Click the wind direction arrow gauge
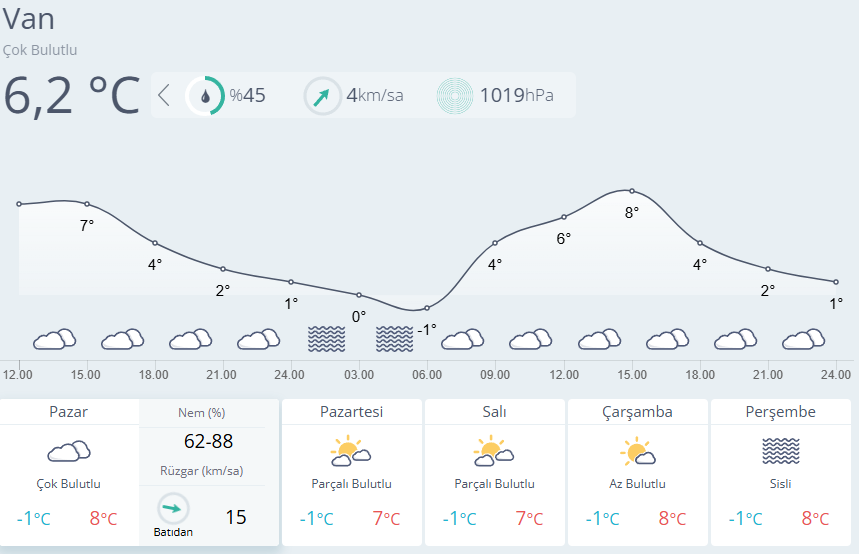Image resolution: width=859 pixels, height=554 pixels. tap(322, 96)
